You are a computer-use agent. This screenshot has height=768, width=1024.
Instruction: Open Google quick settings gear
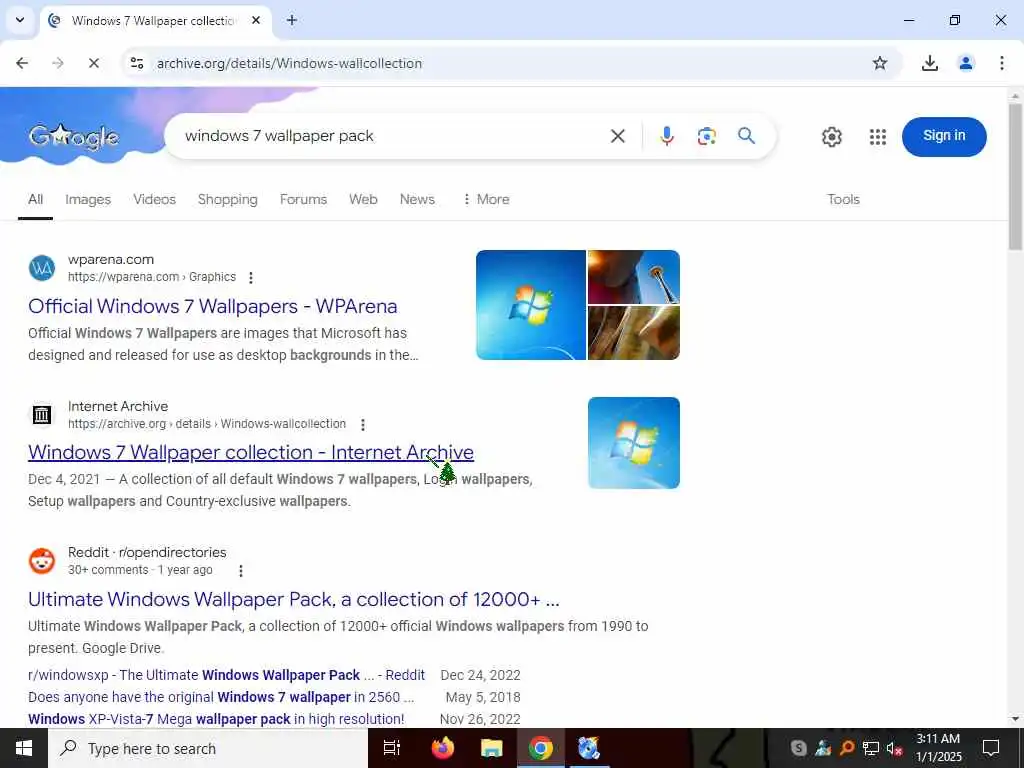[x=831, y=136]
